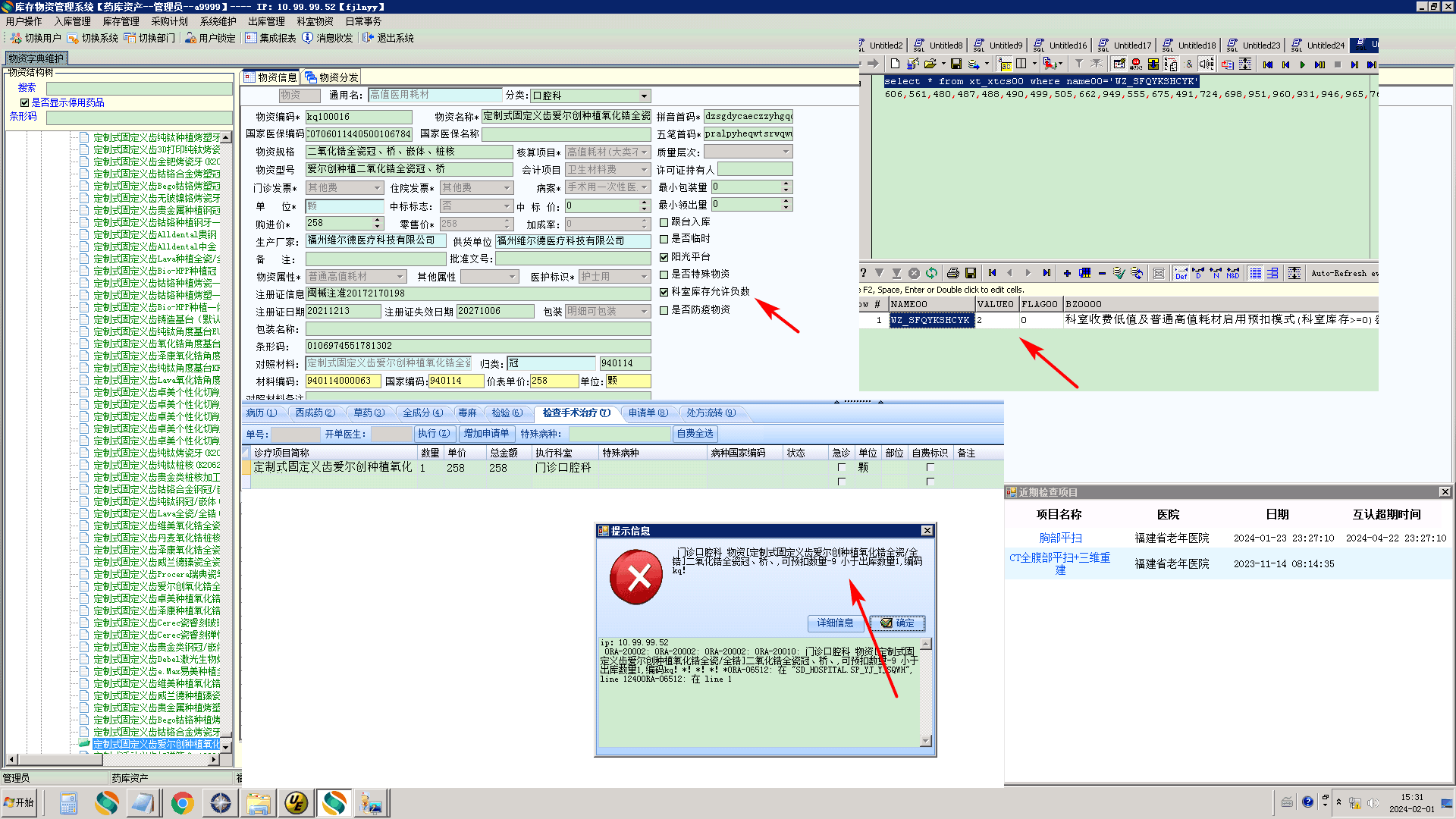Click the 物资编码 input field

359,117
